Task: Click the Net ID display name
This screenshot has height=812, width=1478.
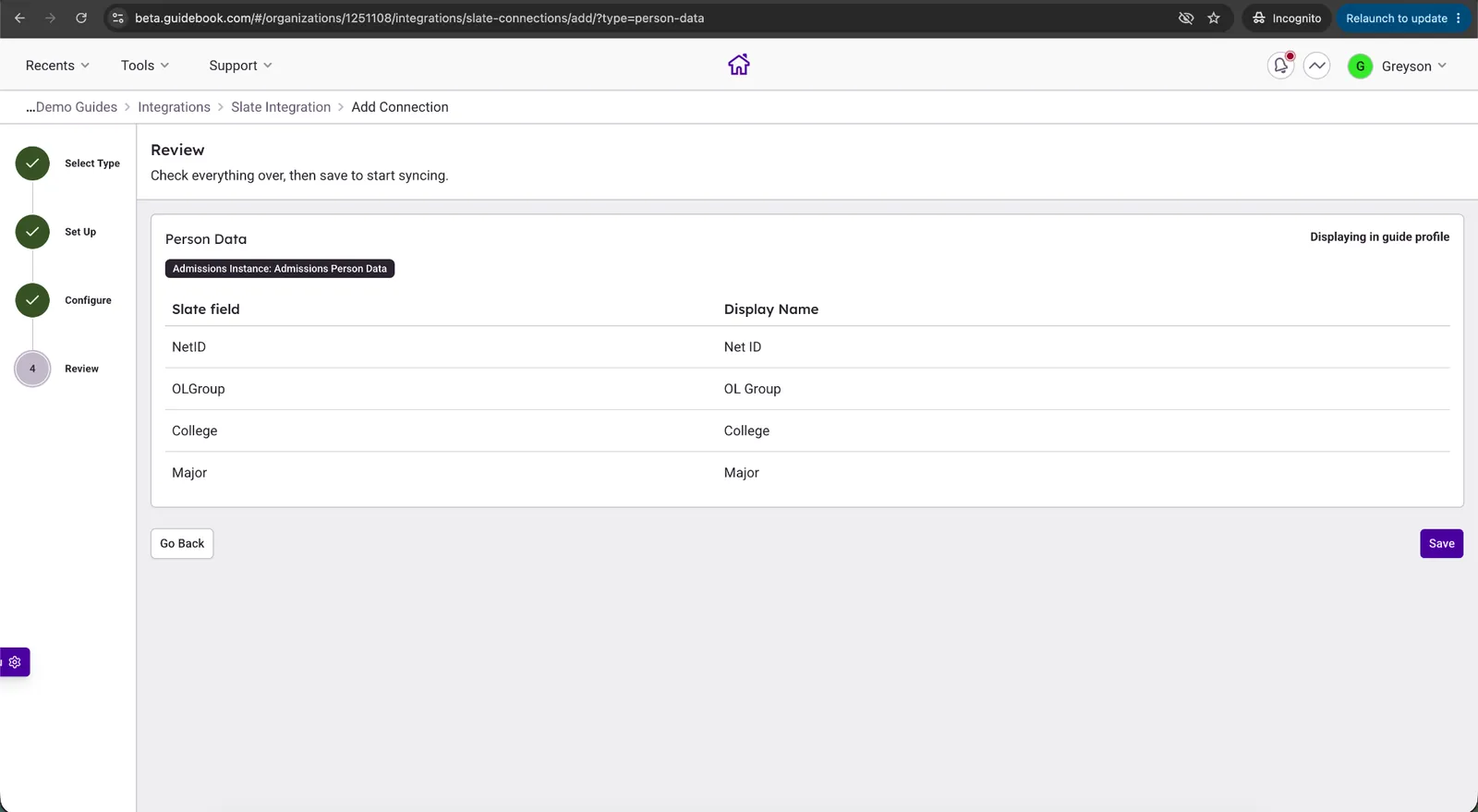Action: coord(743,347)
